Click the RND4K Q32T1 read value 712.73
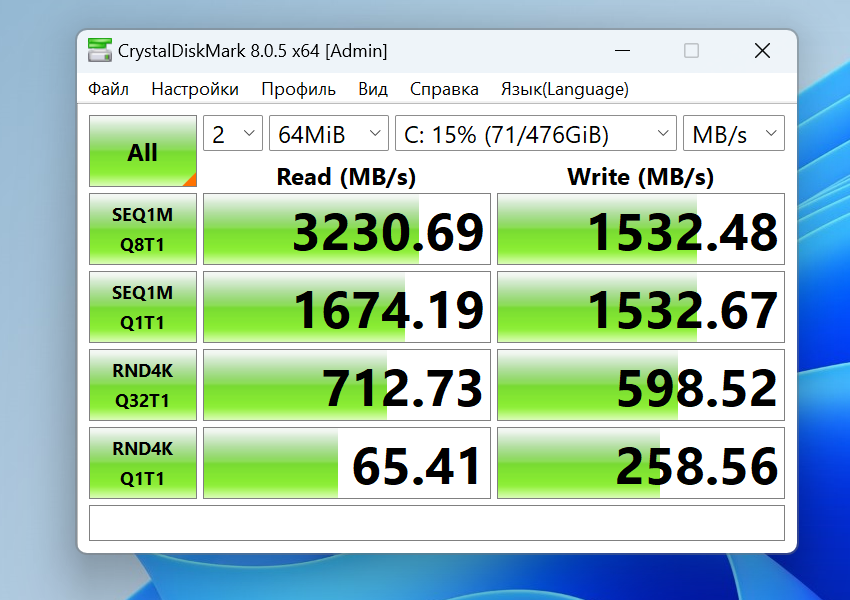 [347, 385]
